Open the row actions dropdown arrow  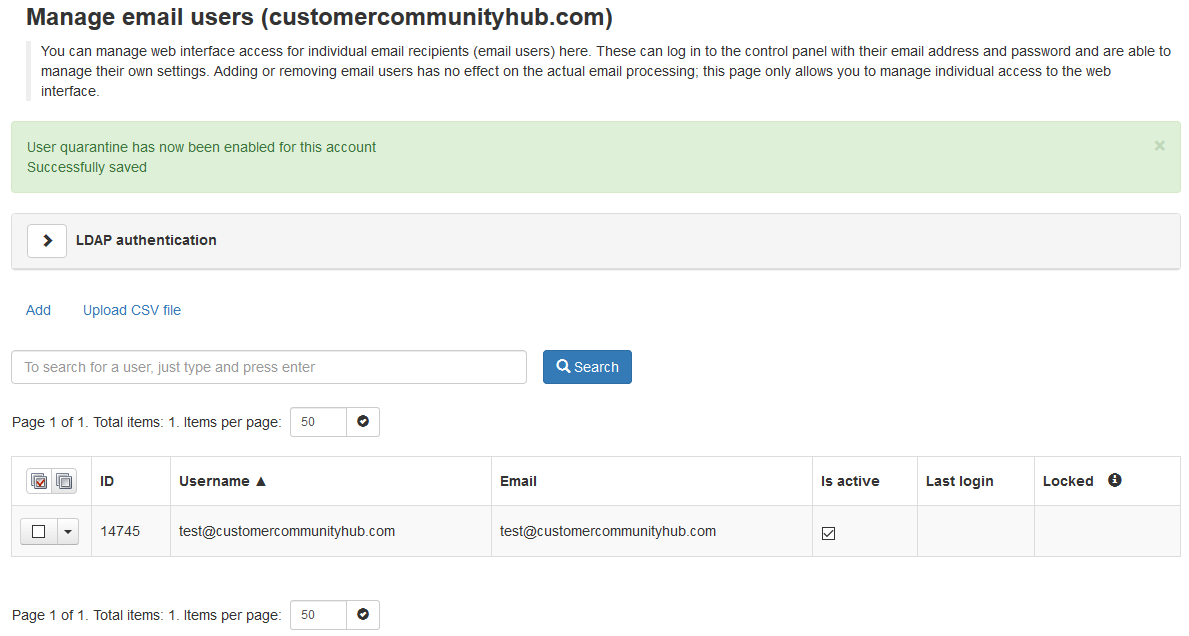pos(67,532)
